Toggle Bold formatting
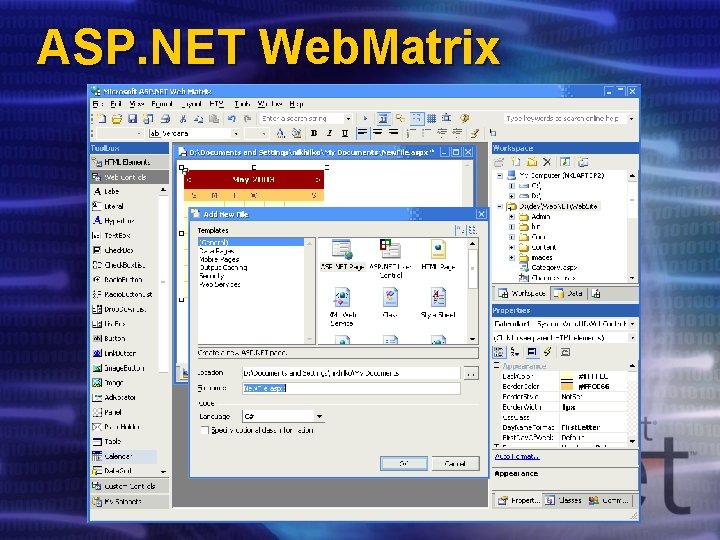This screenshot has width=720, height=540. [314, 133]
